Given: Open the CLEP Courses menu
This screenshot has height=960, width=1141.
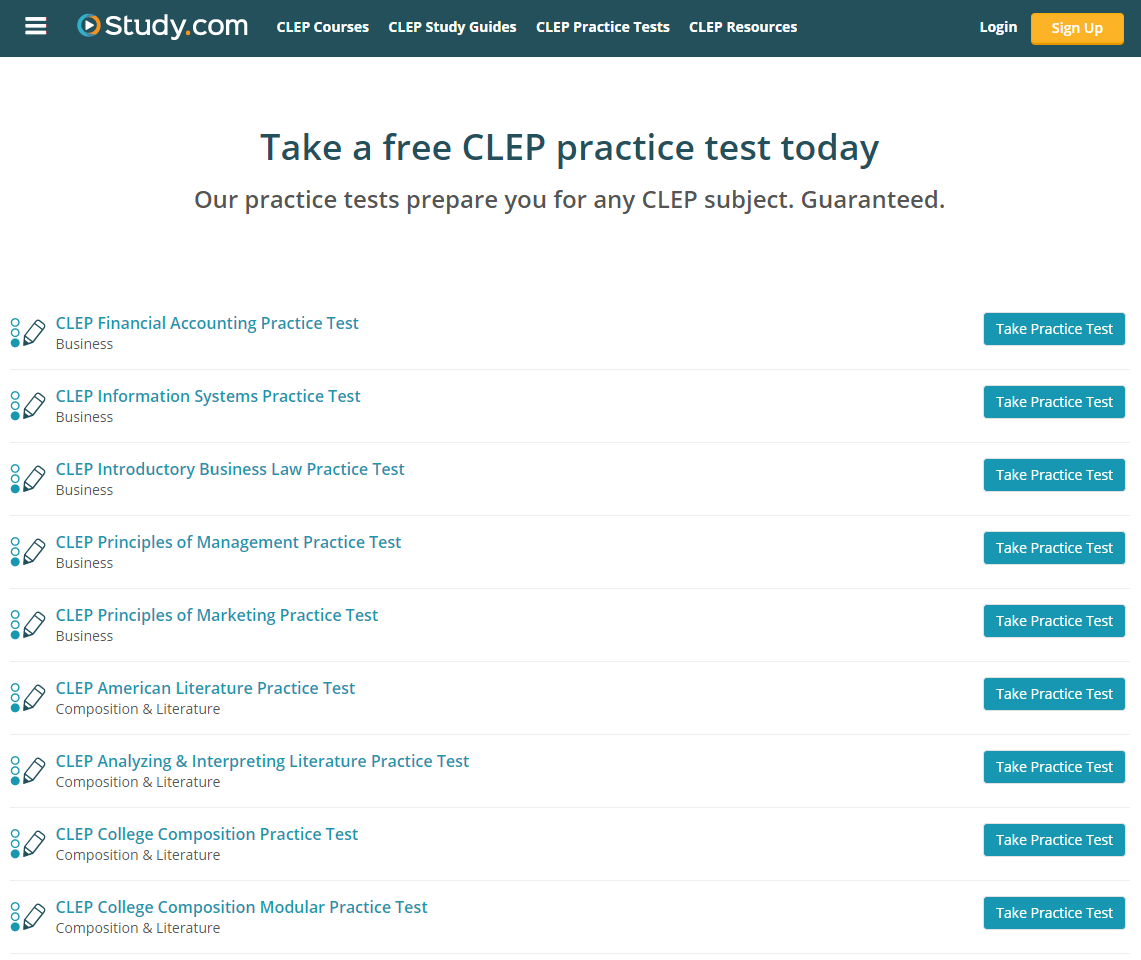Looking at the screenshot, I should pyautogui.click(x=322, y=27).
